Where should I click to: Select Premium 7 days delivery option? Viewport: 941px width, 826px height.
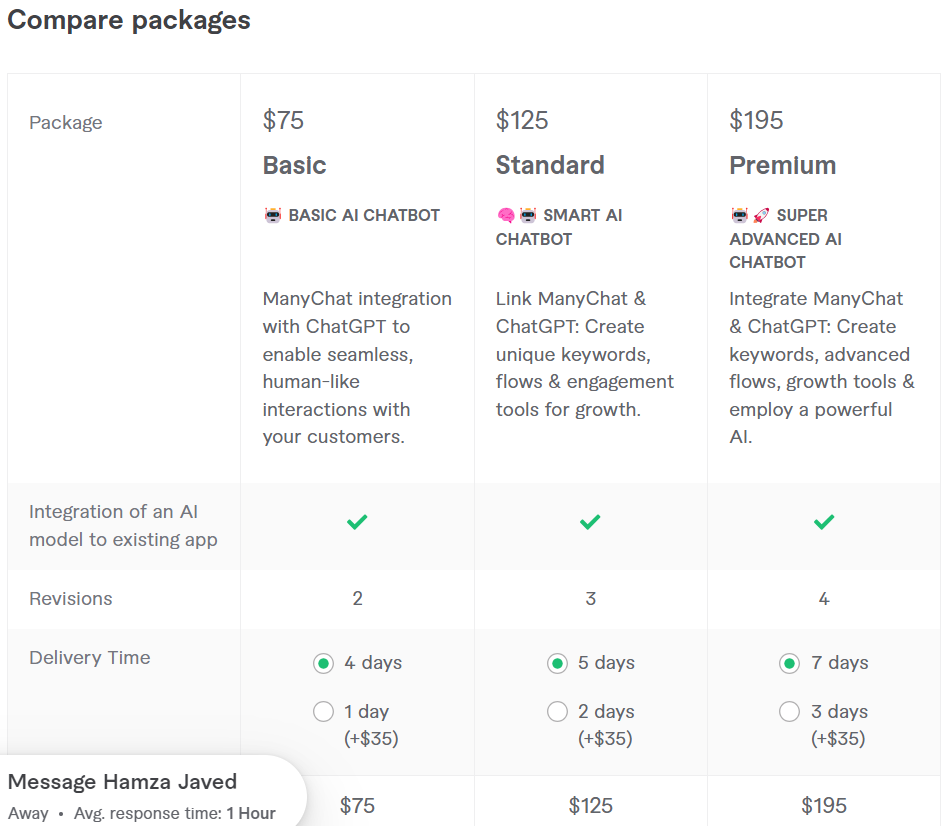click(x=790, y=663)
